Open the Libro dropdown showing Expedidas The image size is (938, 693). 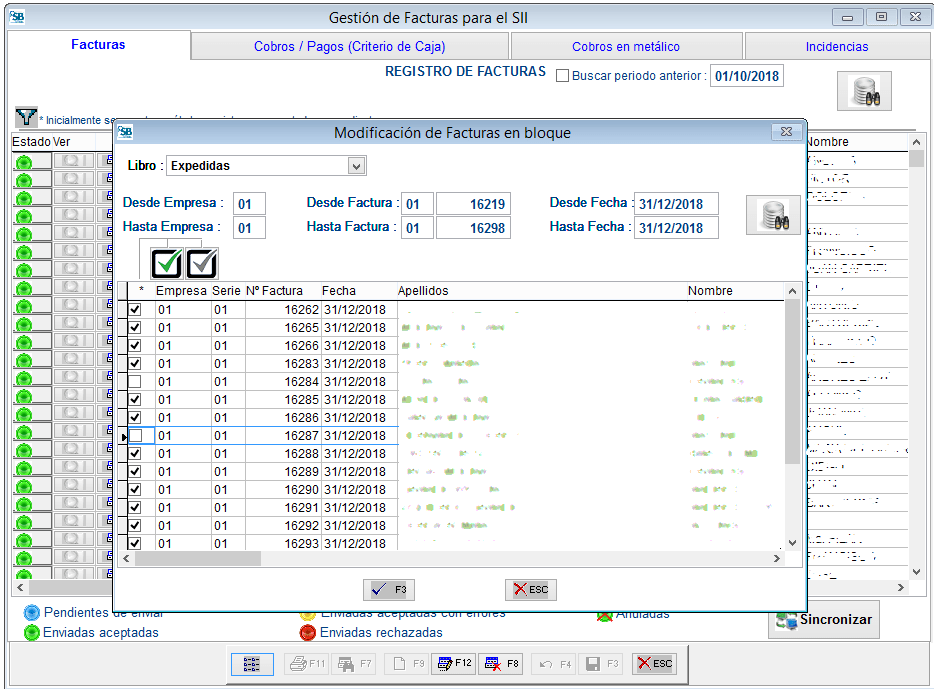coord(357,165)
